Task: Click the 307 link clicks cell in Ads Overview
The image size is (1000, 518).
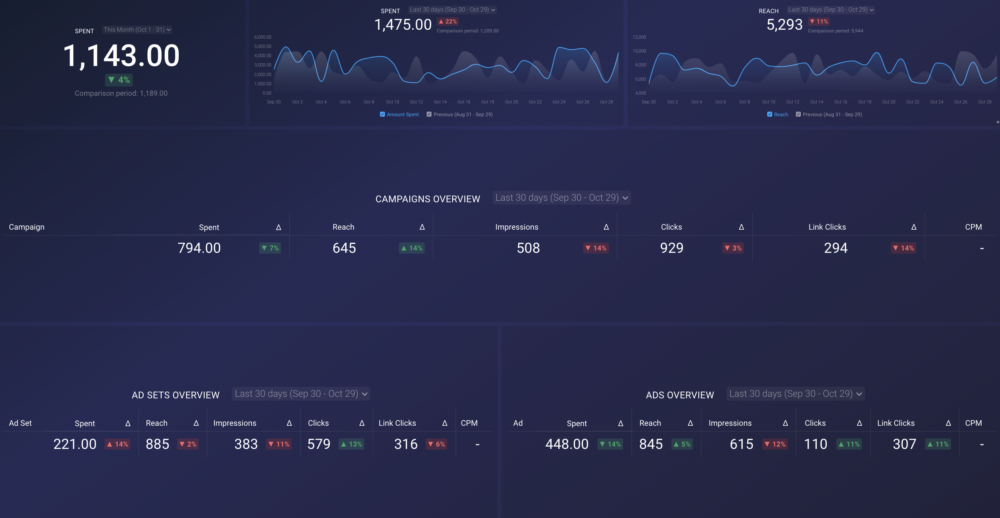Action: (904, 444)
